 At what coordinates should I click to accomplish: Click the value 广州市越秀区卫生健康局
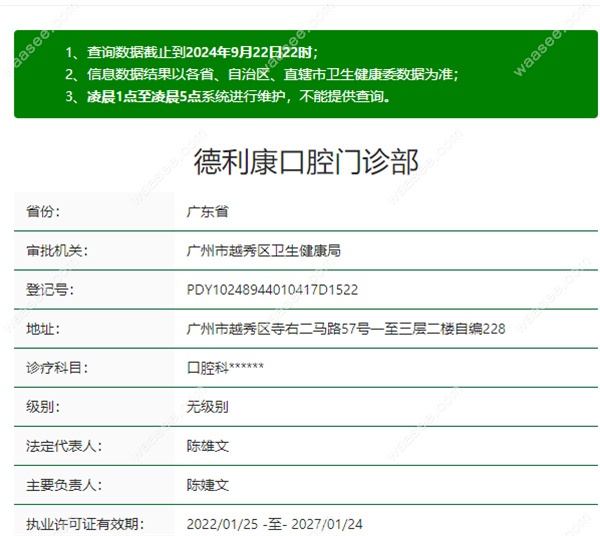(x=264, y=251)
